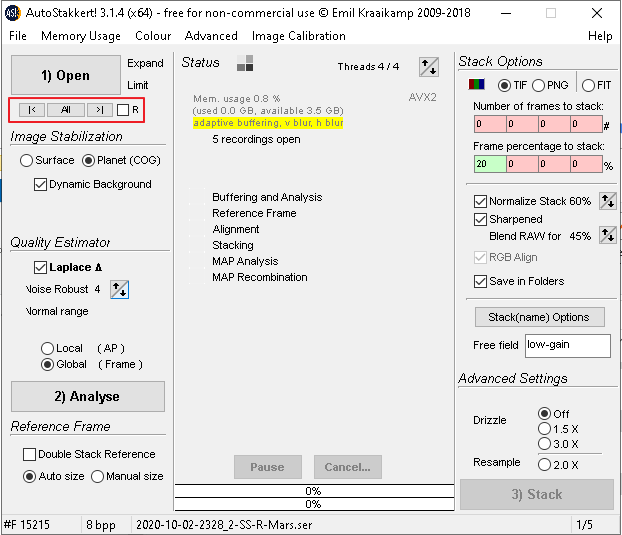Click the status squares icon
This screenshot has width=622, height=535.
click(245, 63)
